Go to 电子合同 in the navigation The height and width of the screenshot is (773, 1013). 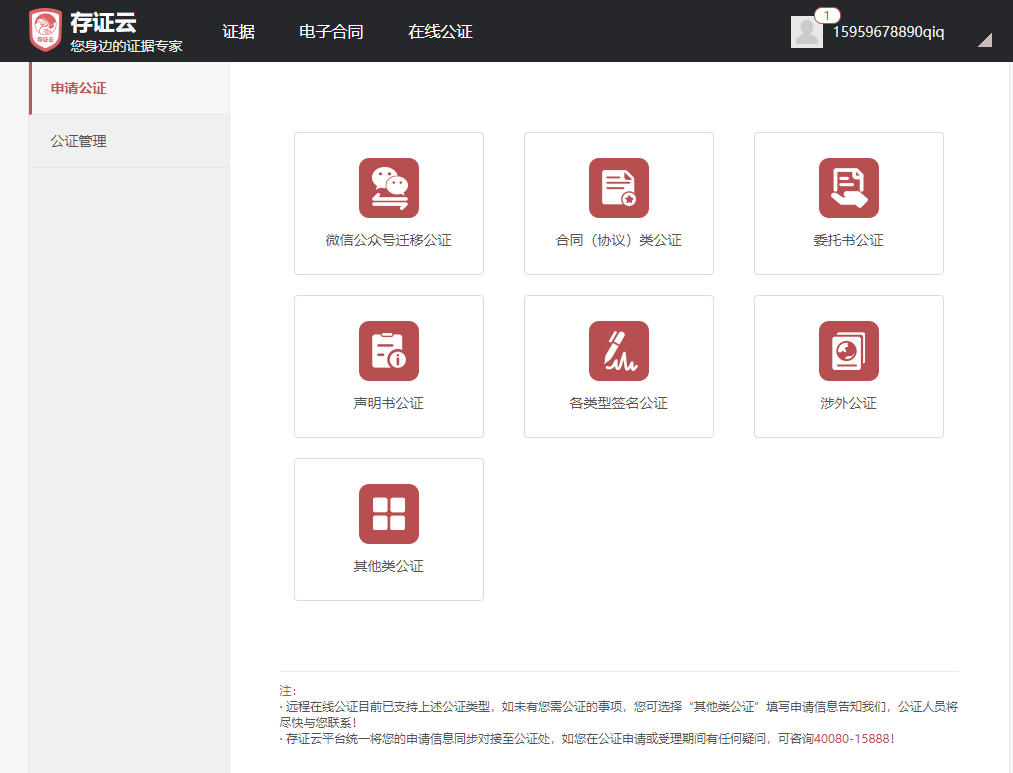(x=331, y=32)
